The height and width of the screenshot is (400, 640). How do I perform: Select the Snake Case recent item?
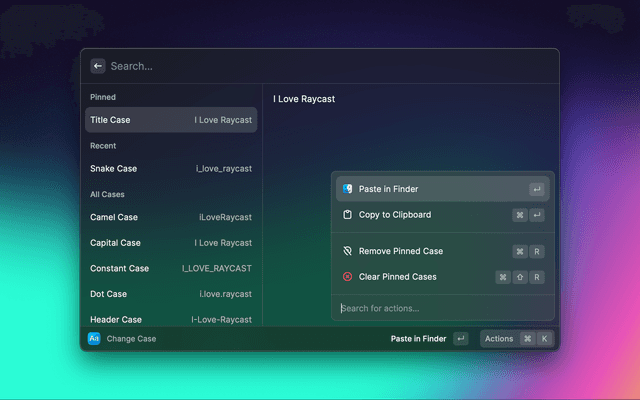pos(171,169)
